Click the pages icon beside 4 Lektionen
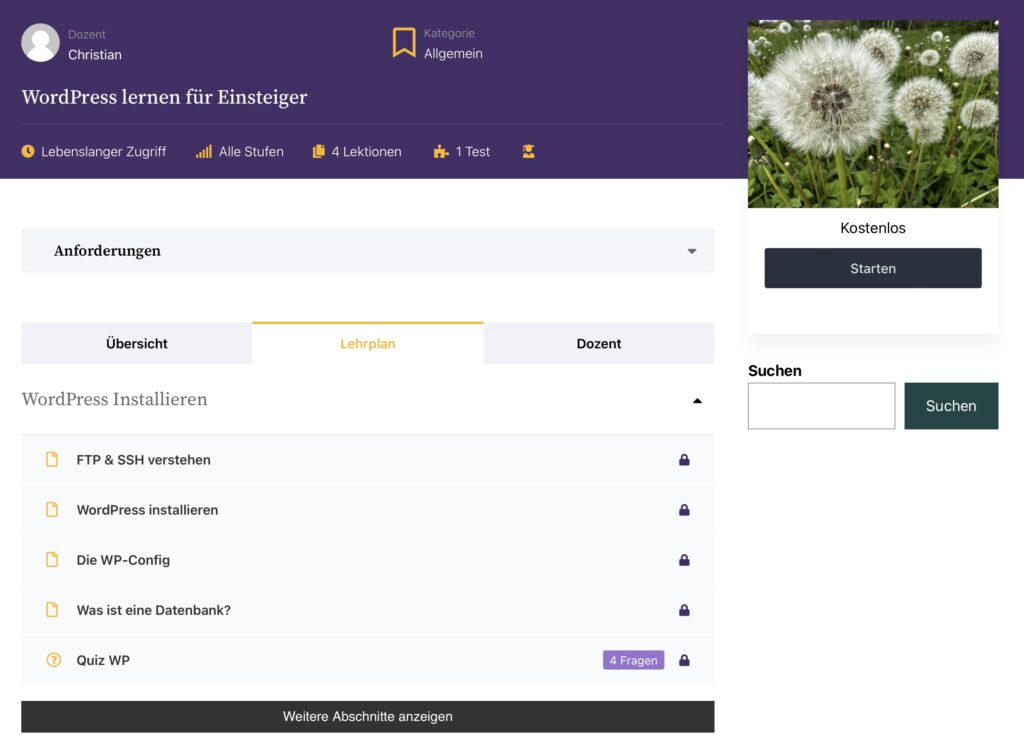Image resolution: width=1024 pixels, height=746 pixels. 319,152
